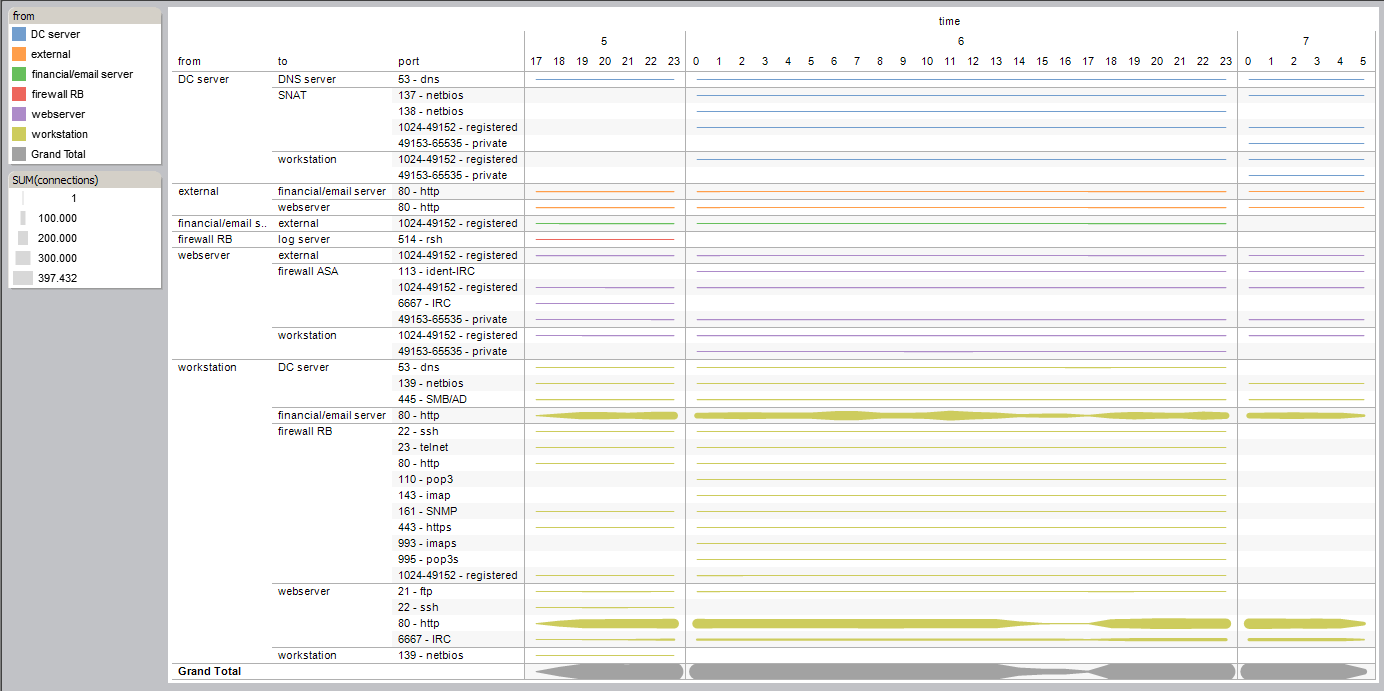Screen dimensions: 1384x691
Task: Select '161 - SNMP' port label
Action: pyautogui.click(x=427, y=511)
